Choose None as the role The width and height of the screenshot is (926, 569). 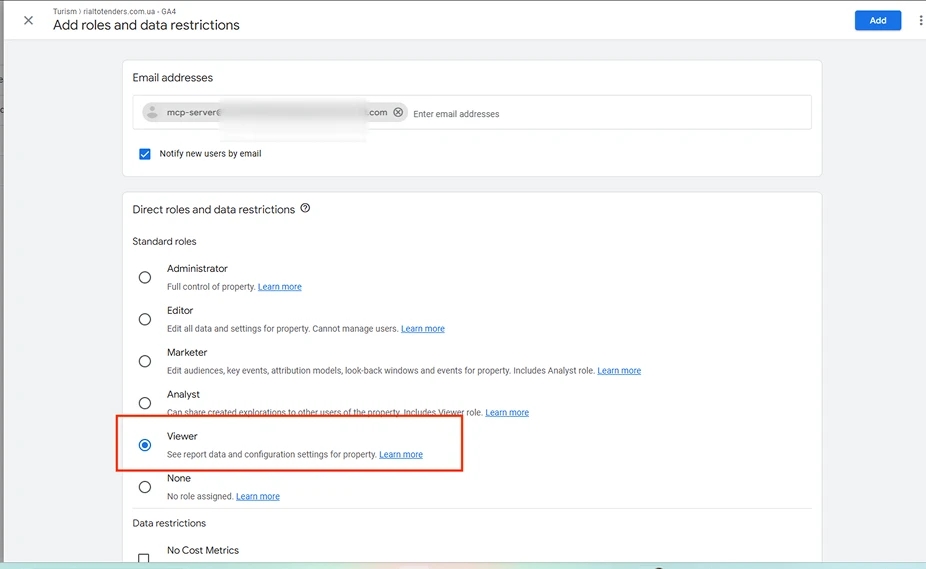pos(145,487)
